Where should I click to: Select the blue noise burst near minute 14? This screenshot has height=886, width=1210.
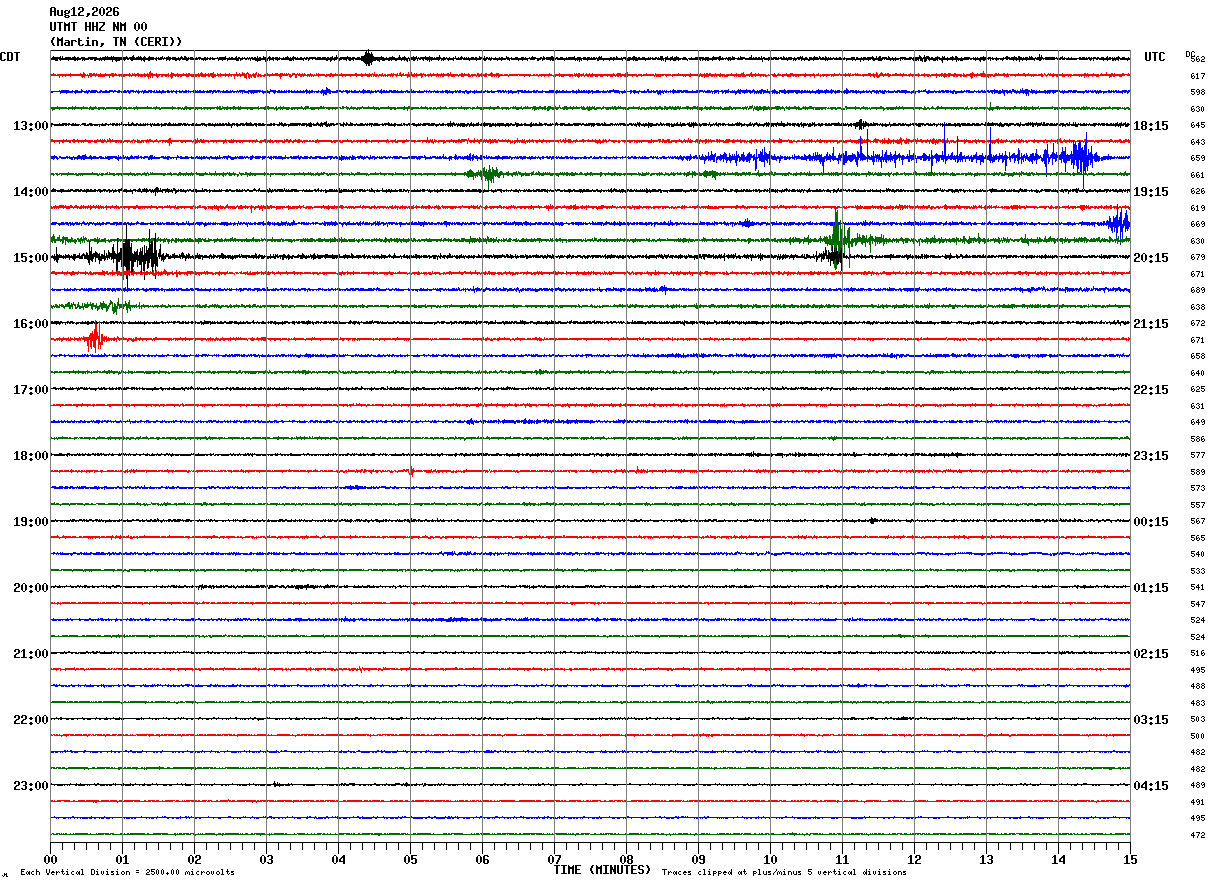[x=1080, y=156]
